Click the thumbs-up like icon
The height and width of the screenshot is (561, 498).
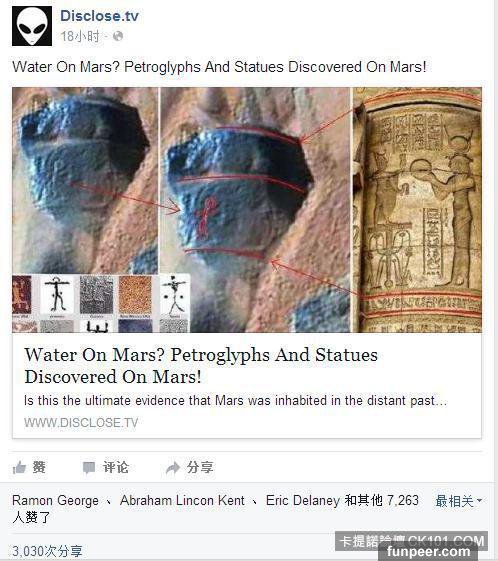point(19,467)
